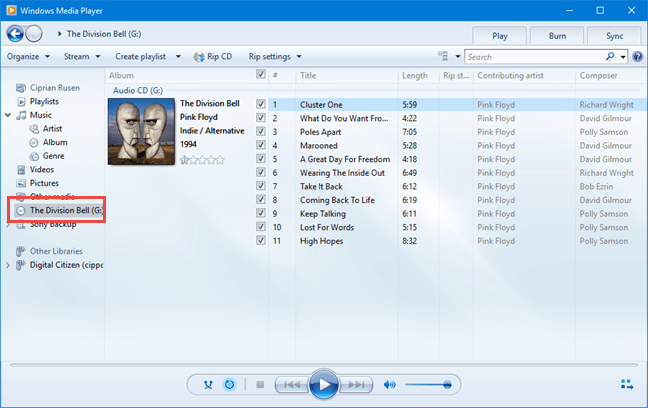Image resolution: width=648 pixels, height=408 pixels.
Task: Sort by Contributing artist column header
Action: pos(524,76)
